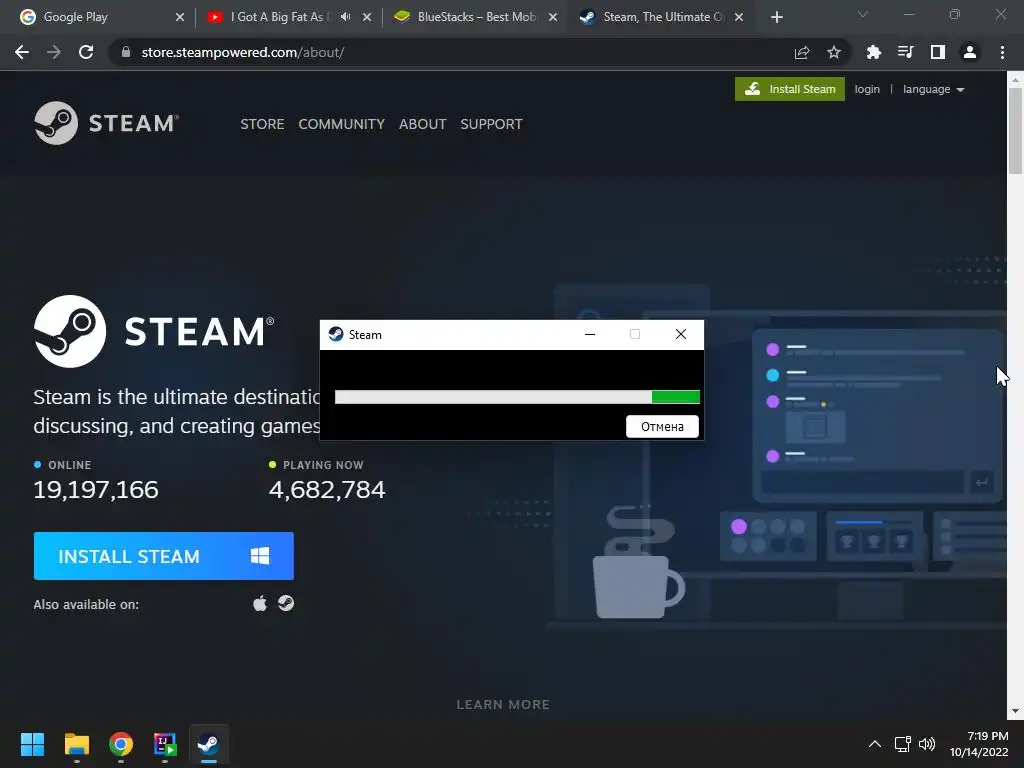Click the share page icon
This screenshot has width=1024, height=768.
802,52
